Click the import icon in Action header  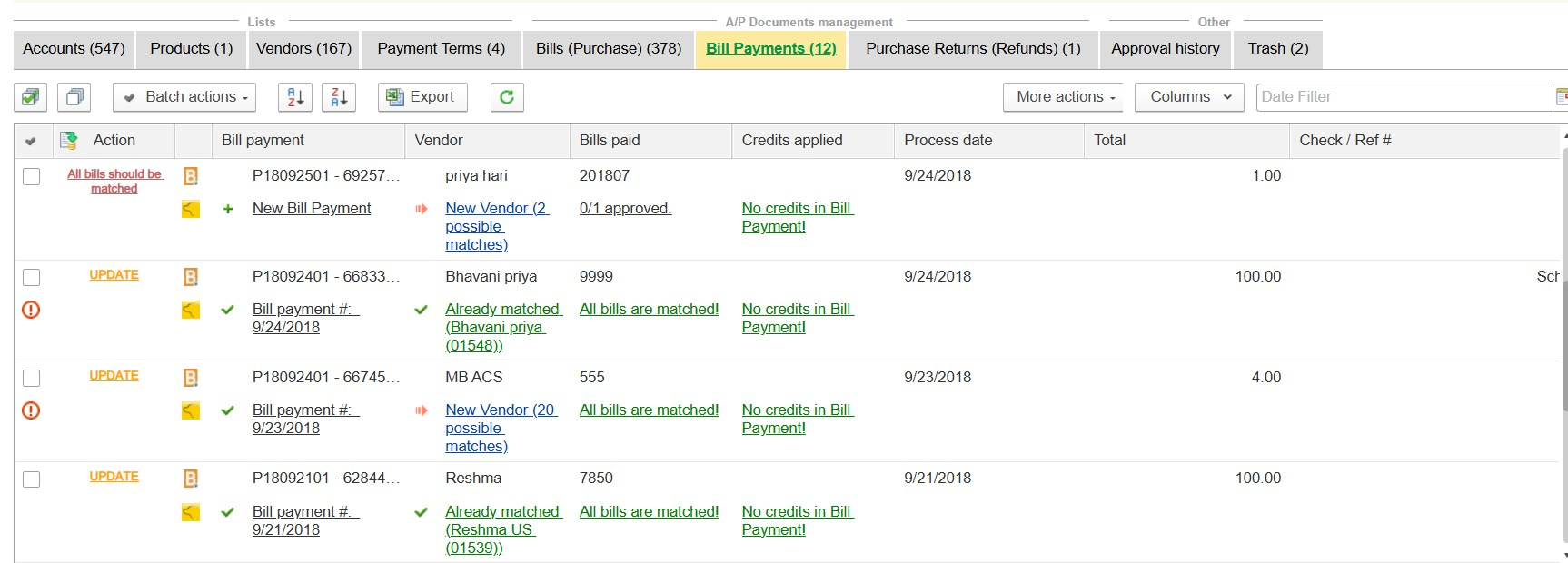tap(68, 141)
